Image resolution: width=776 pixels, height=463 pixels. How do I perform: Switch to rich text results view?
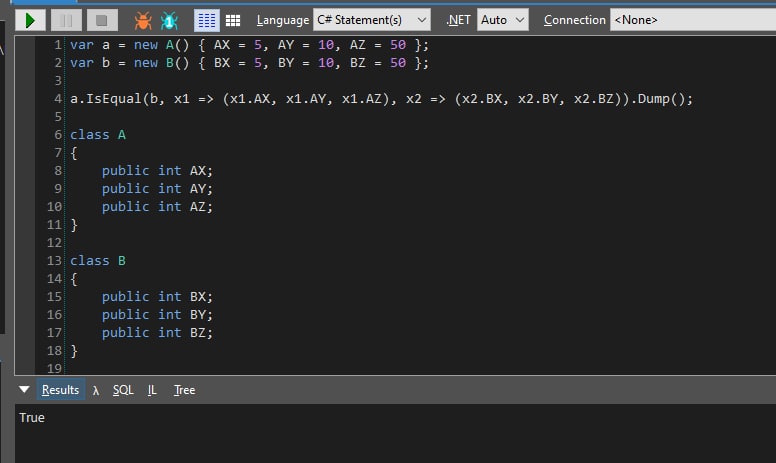[x=206, y=20]
